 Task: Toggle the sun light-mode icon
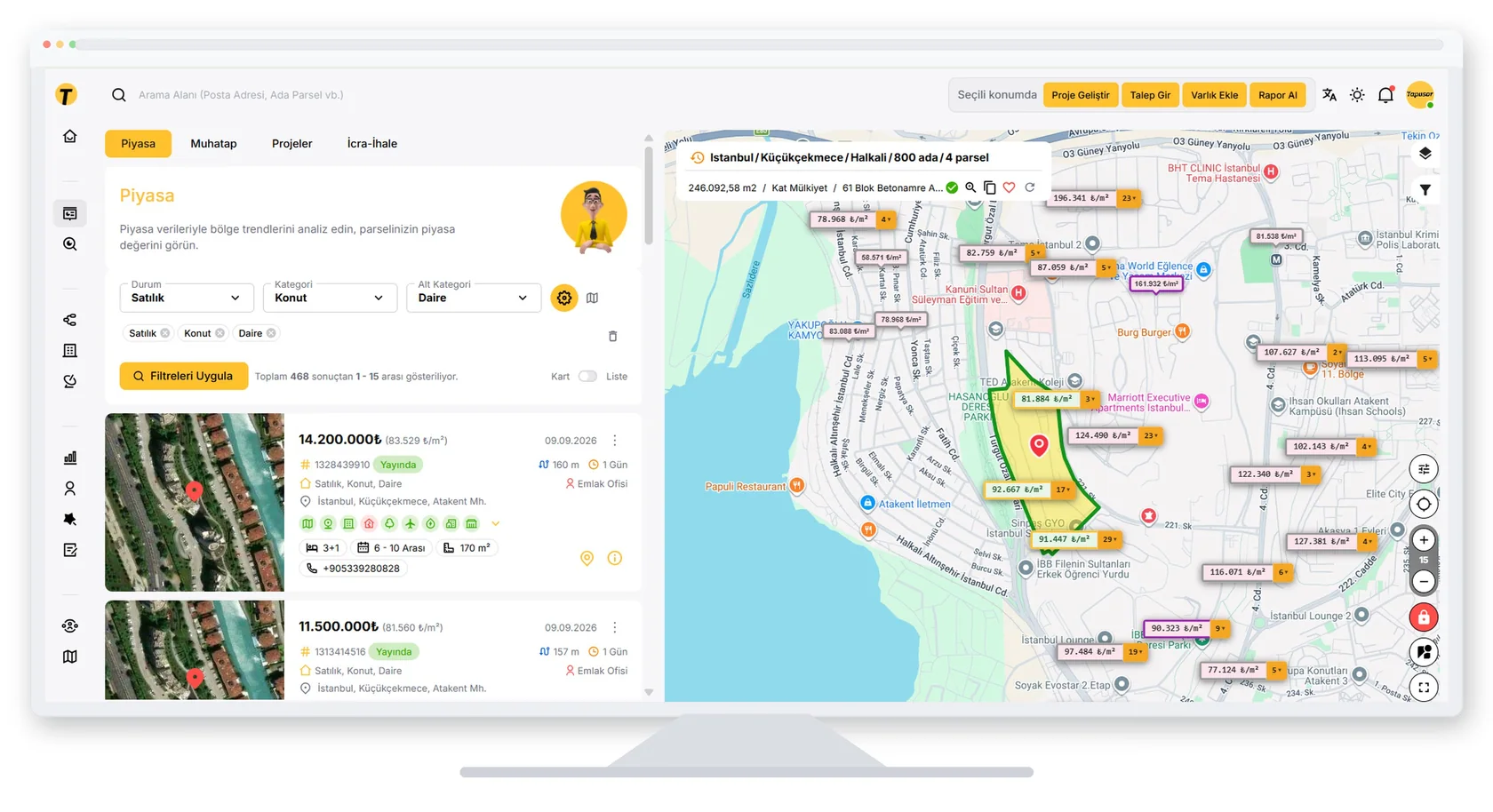(x=1357, y=95)
